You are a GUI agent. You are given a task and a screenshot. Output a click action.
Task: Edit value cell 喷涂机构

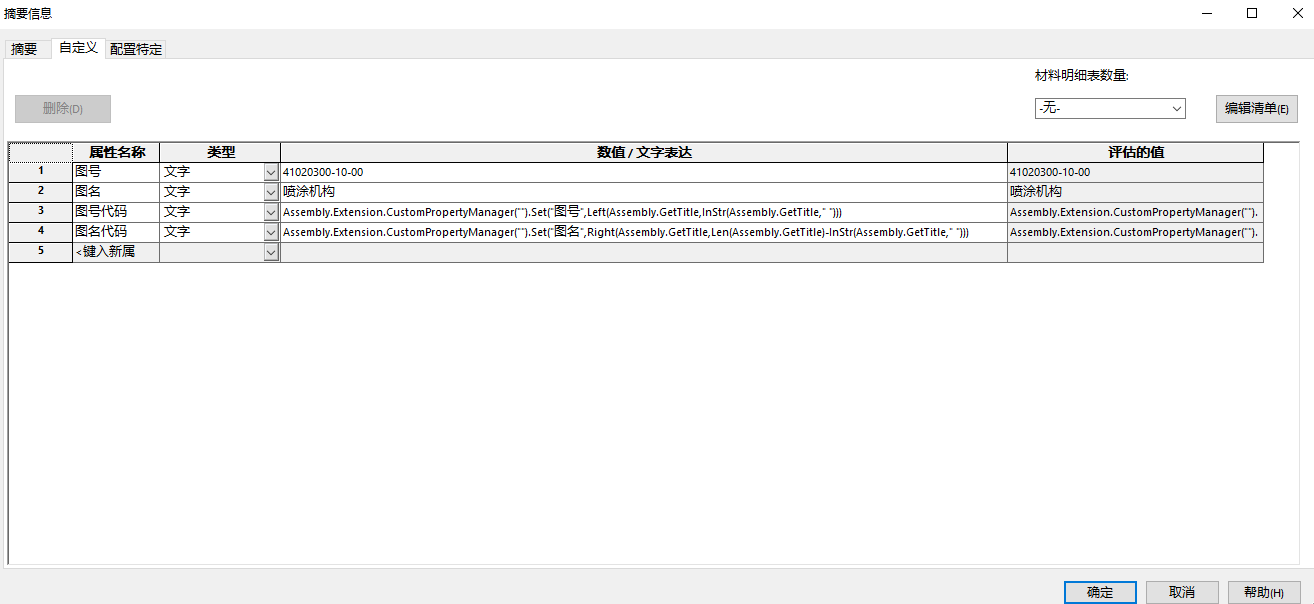644,192
